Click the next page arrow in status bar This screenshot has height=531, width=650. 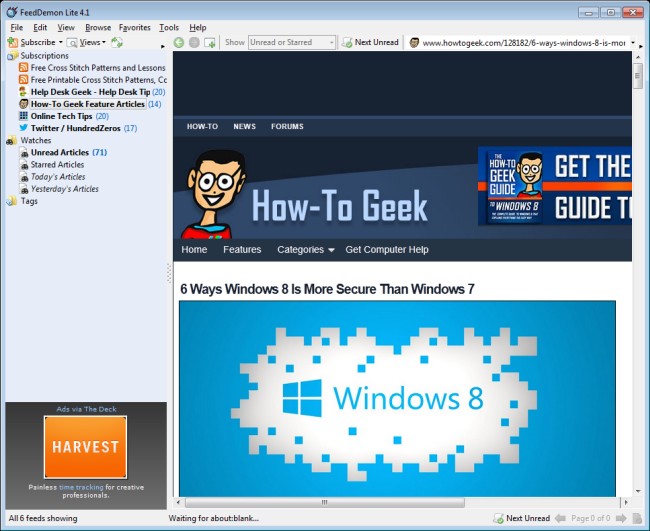pos(621,518)
